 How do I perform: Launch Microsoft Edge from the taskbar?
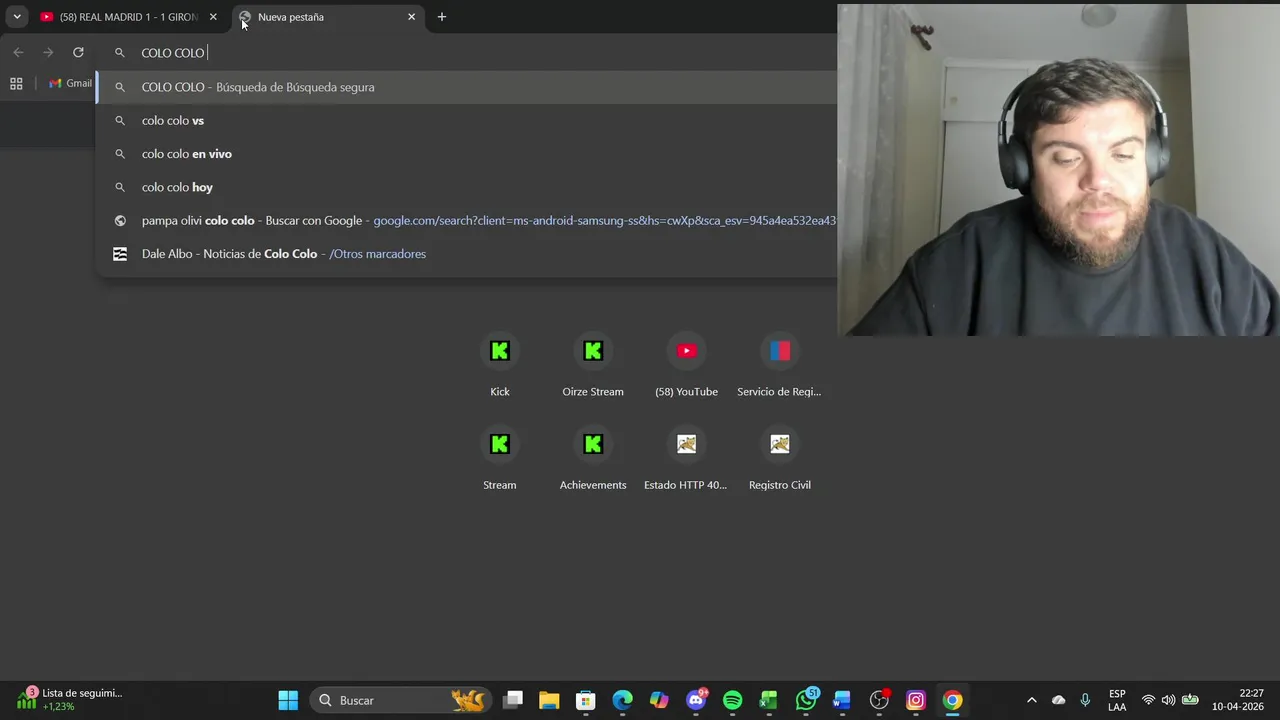(622, 700)
